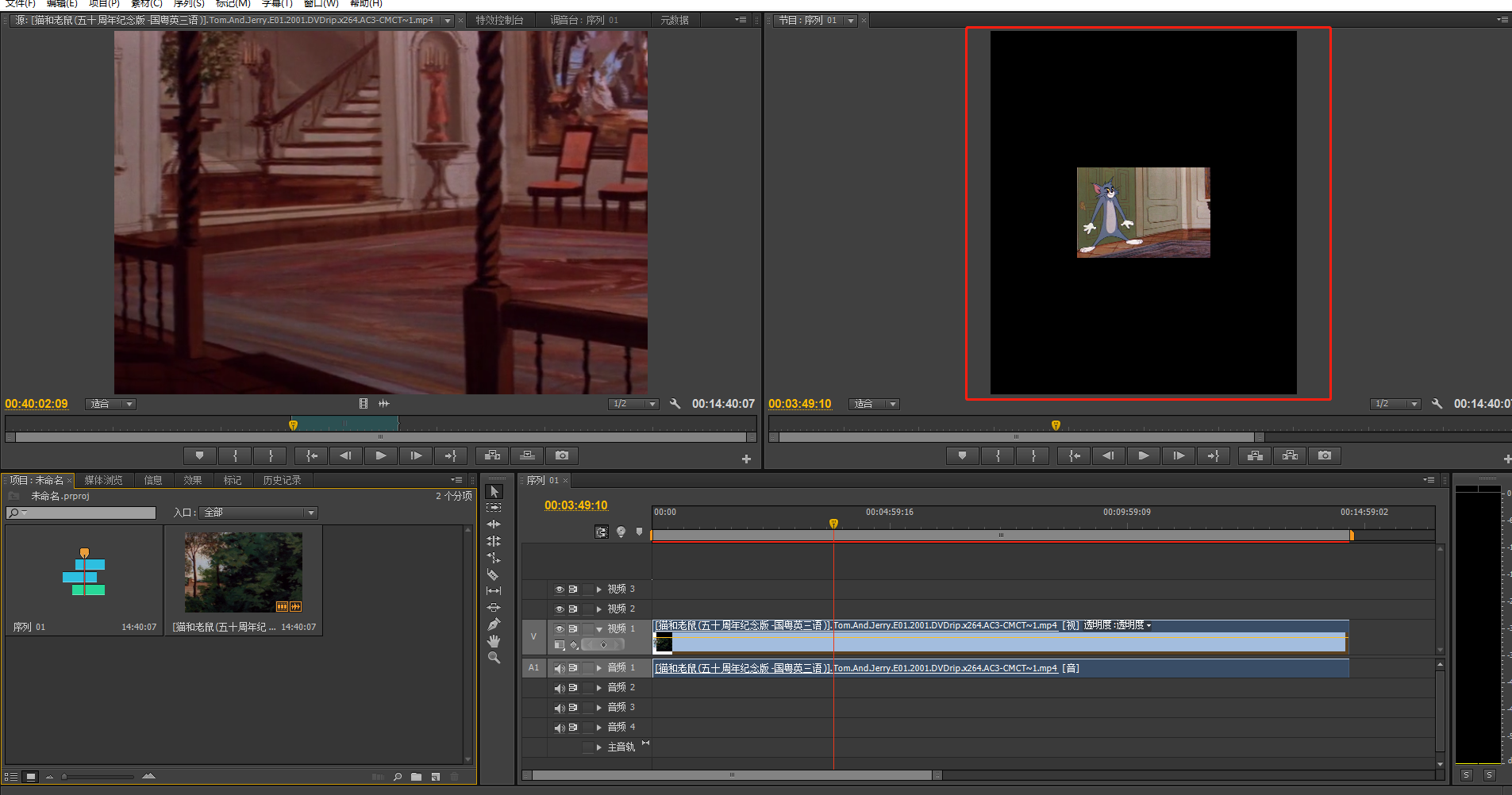
Task: Open source monitor button editor plus
Action: 746,459
